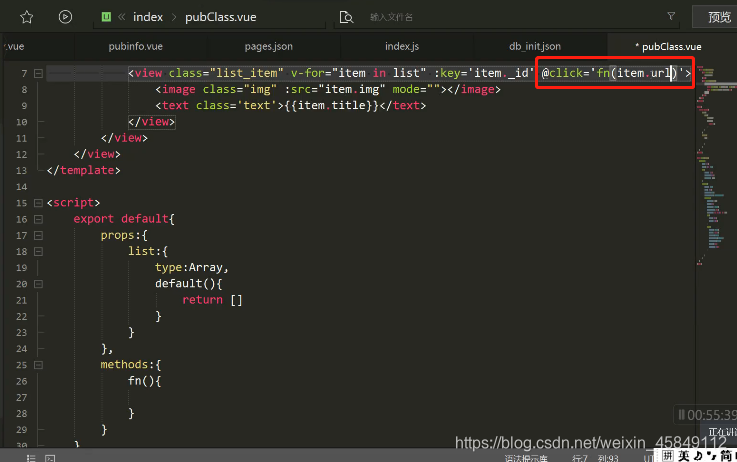This screenshot has width=737, height=462.
Task: Click the 语法提示库 status bar entry
Action: click(526, 458)
